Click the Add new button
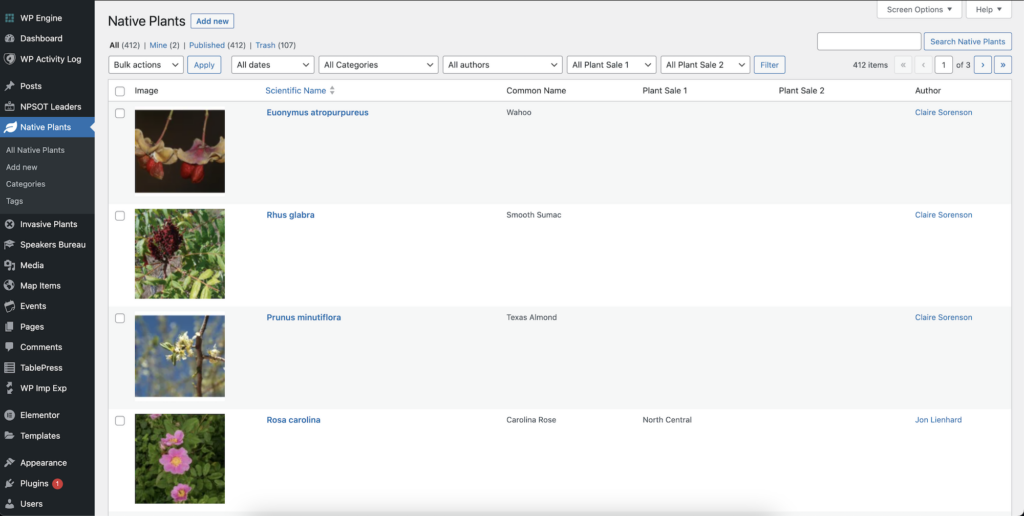The image size is (1024, 516). click(x=212, y=21)
